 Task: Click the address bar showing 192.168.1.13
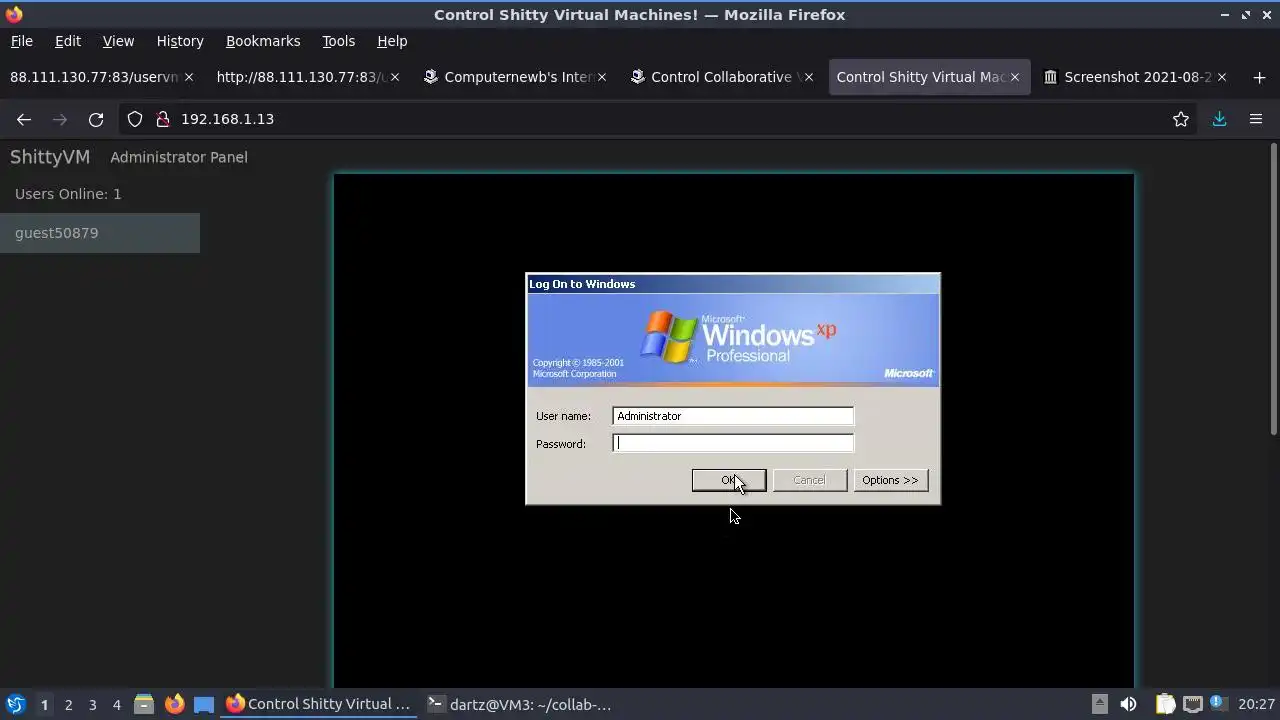point(660,119)
